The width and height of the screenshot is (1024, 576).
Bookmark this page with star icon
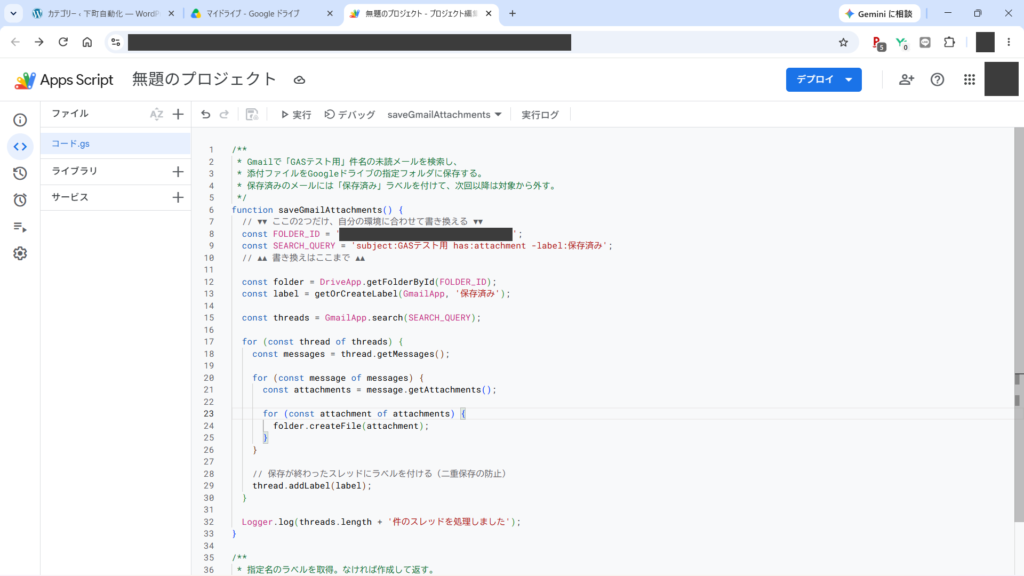843,42
